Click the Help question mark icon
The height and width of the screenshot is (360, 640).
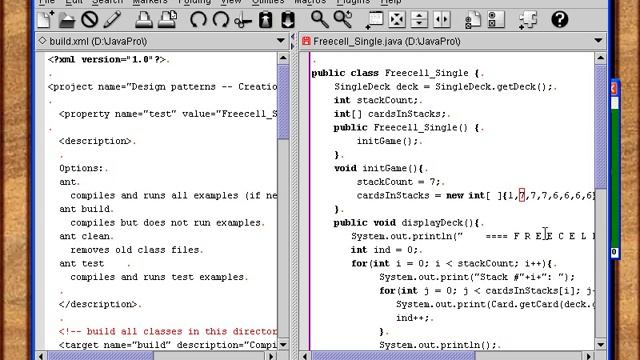(x=560, y=19)
